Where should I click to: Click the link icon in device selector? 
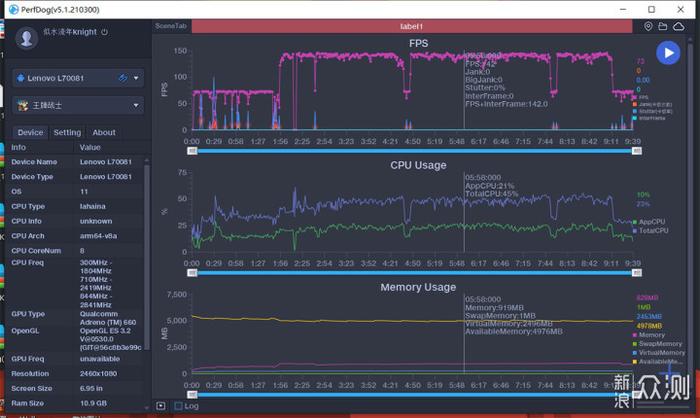(x=123, y=78)
